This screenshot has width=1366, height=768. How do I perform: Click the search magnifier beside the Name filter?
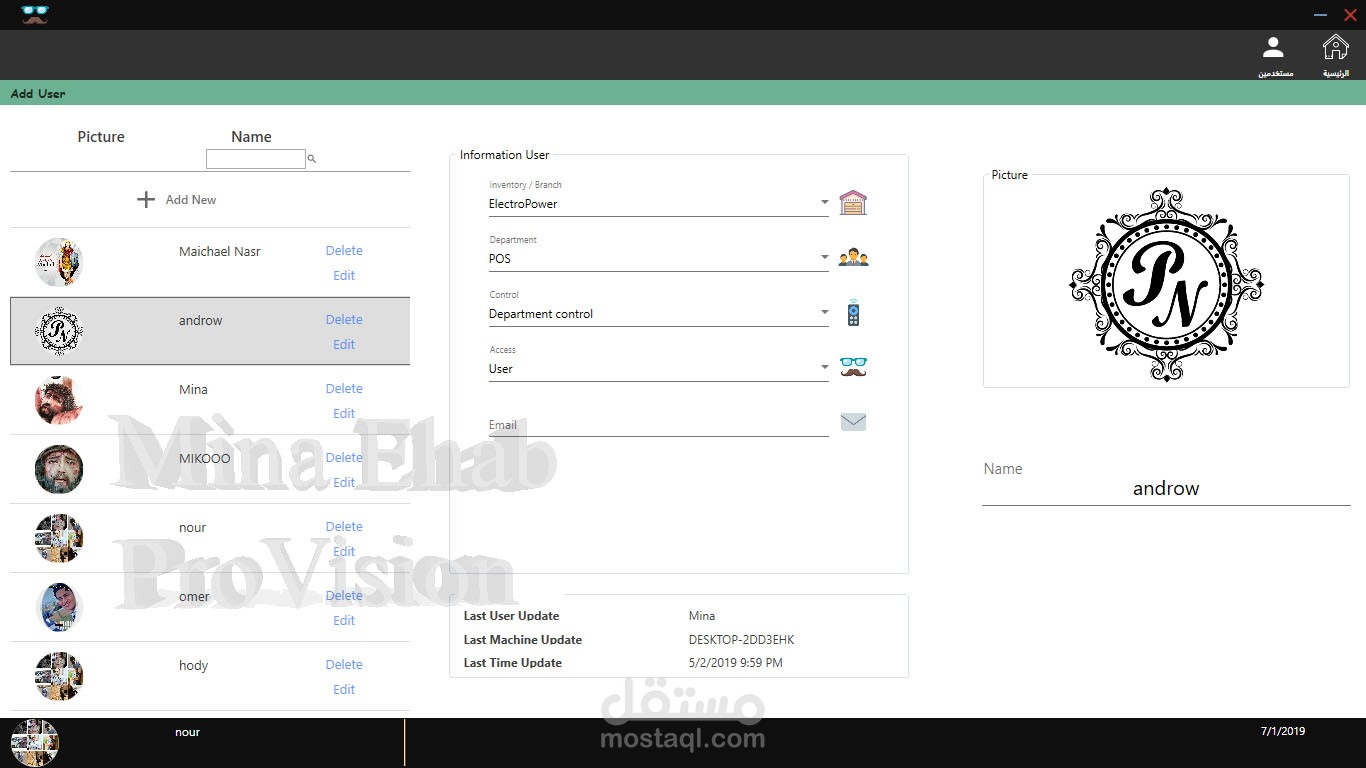coord(311,159)
